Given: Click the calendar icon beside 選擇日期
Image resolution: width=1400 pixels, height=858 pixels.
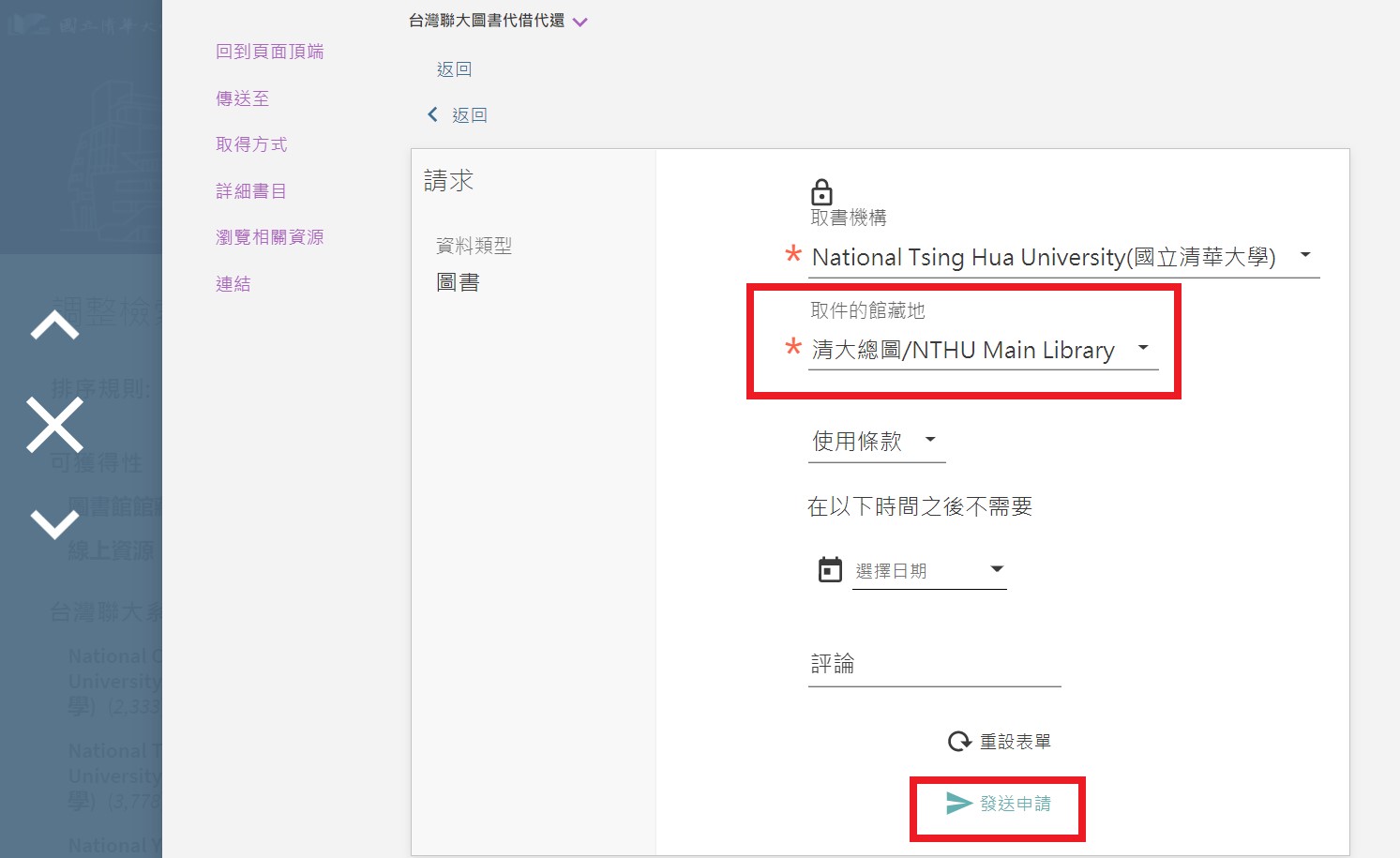Looking at the screenshot, I should click(830, 570).
